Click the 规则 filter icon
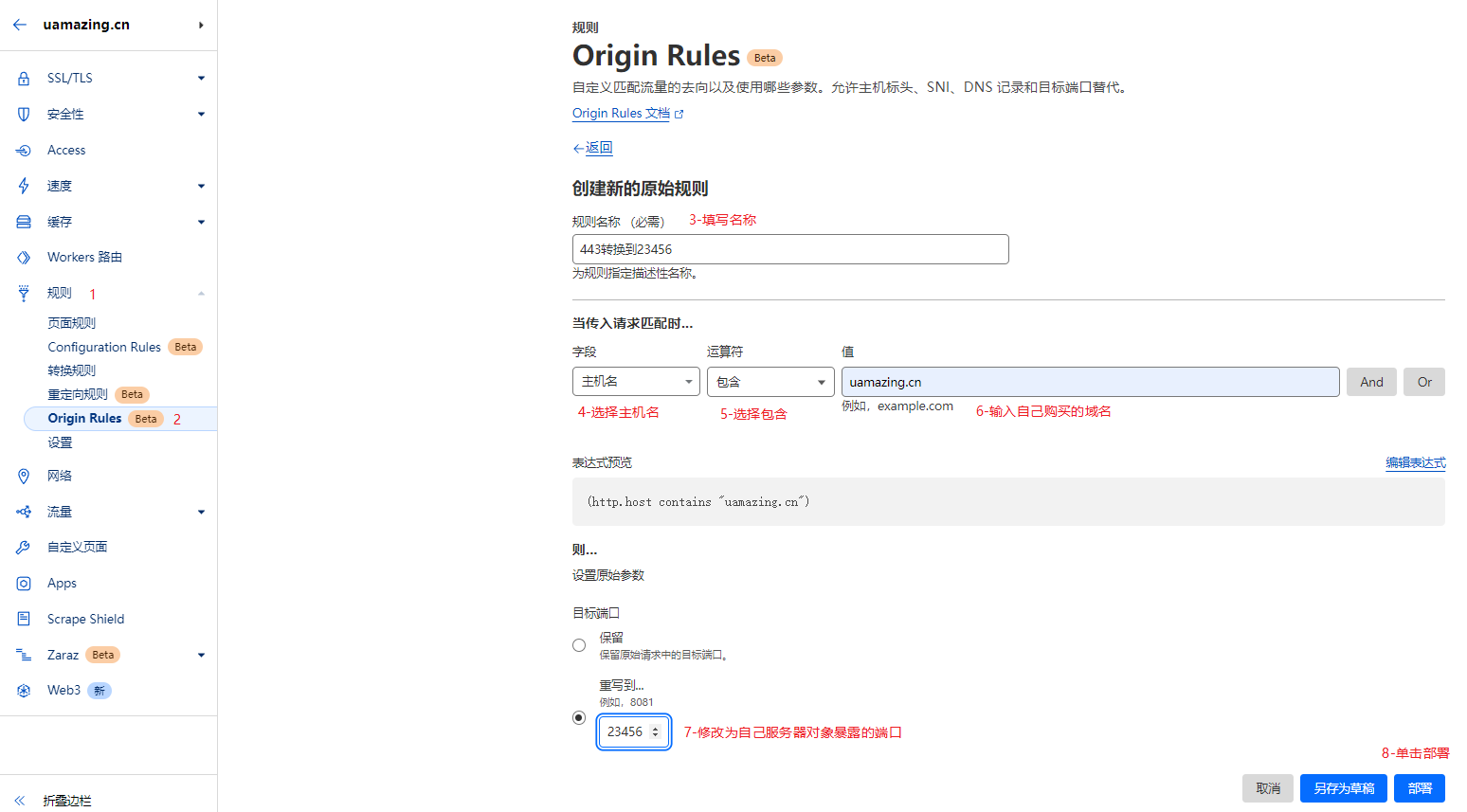The height and width of the screenshot is (812, 1467). point(24,294)
